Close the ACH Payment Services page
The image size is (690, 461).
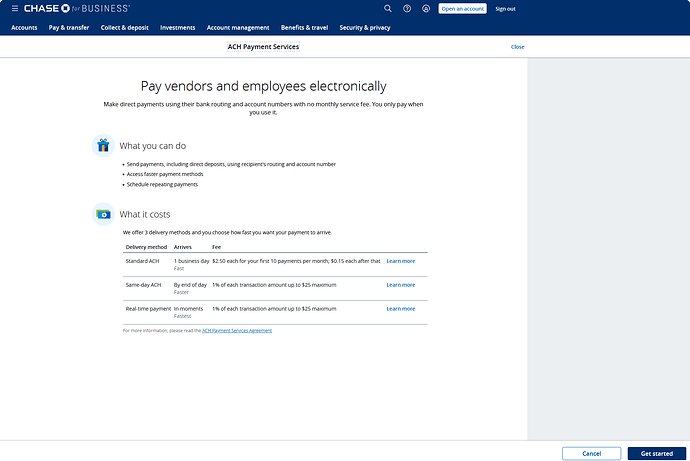pos(517,47)
